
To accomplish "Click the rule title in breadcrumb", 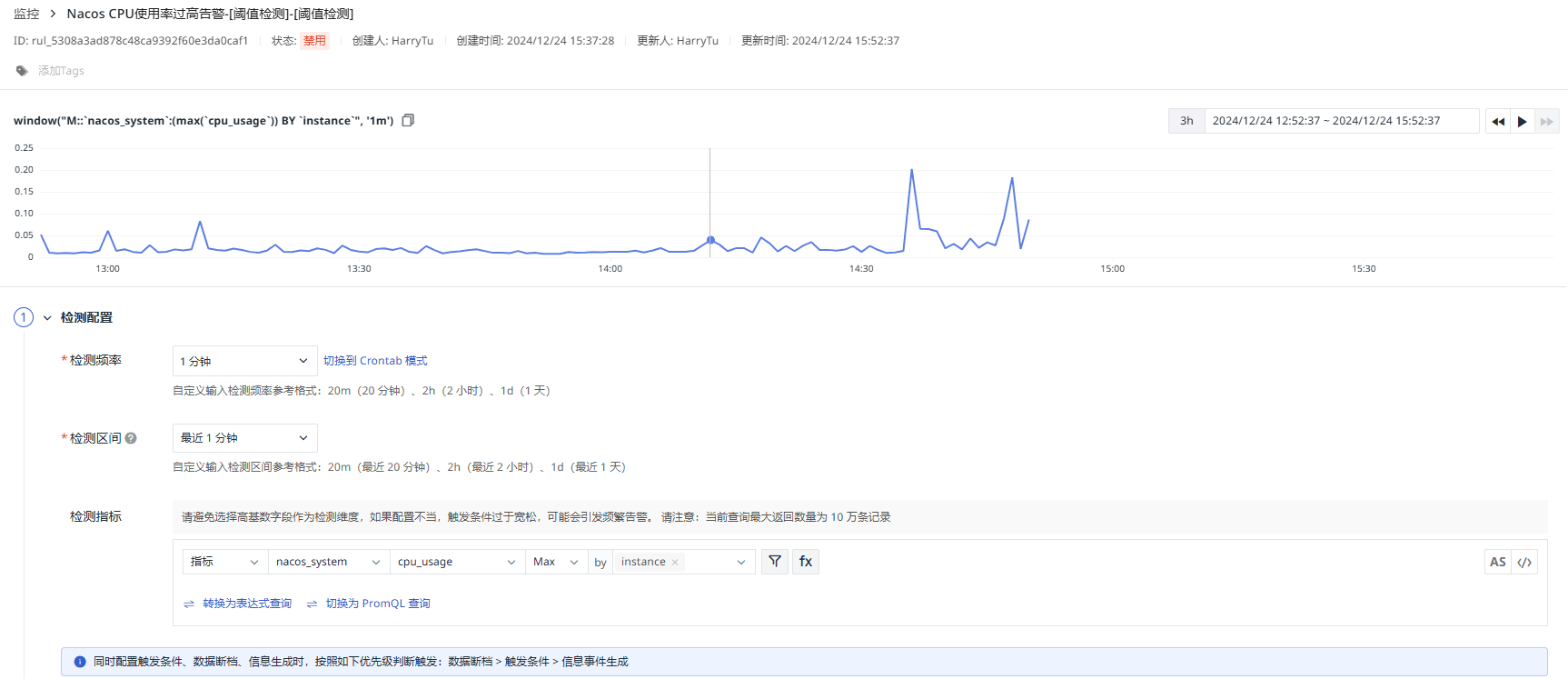I will pyautogui.click(x=210, y=14).
